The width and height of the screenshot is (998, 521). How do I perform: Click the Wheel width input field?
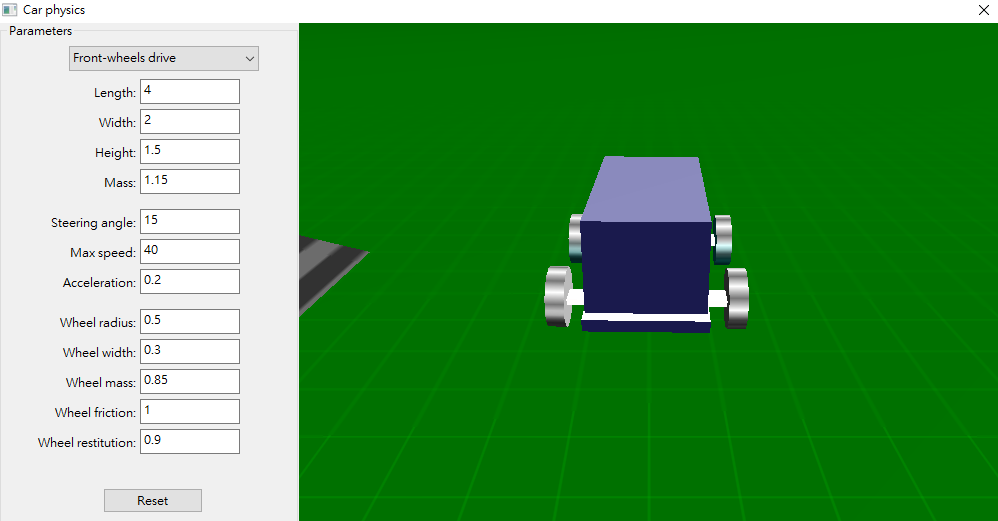(190, 351)
